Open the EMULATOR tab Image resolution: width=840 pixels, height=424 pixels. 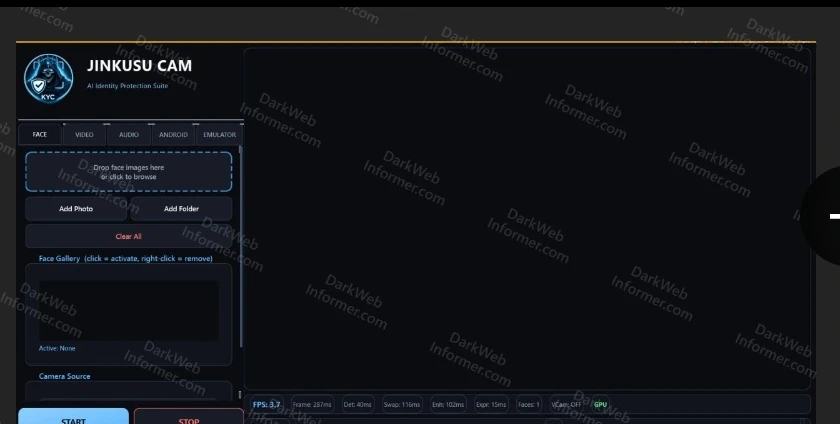pos(219,134)
